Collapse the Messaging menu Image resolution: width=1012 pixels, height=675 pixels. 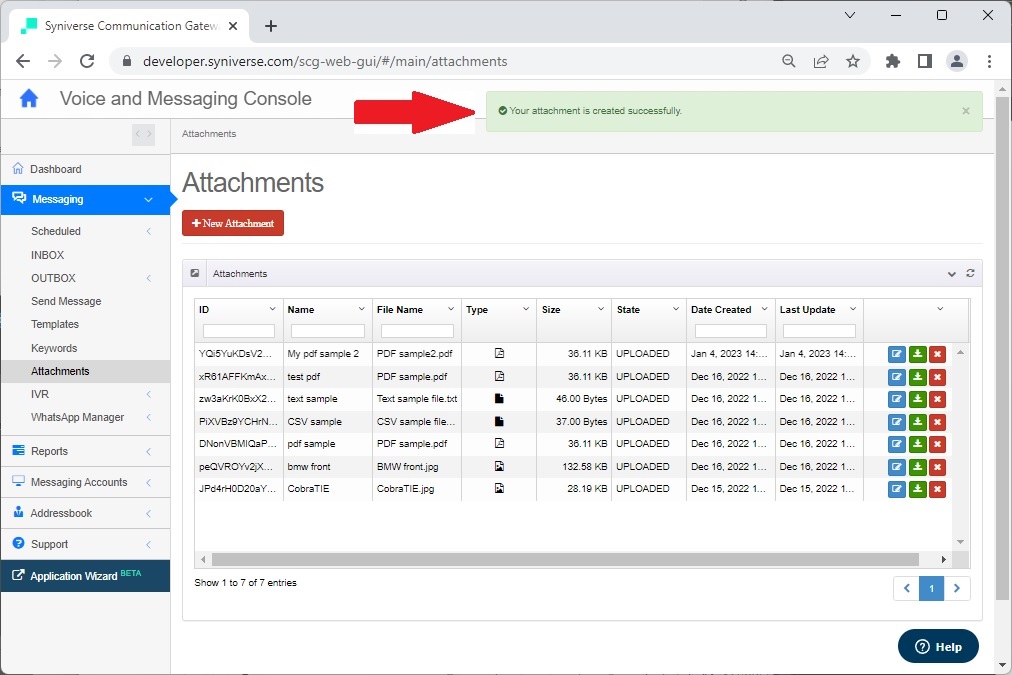click(x=85, y=199)
